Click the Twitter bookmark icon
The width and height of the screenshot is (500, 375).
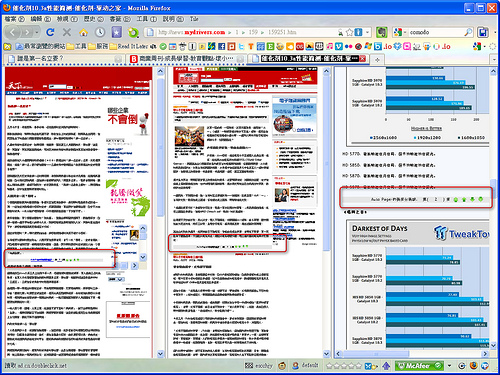pos(241,46)
